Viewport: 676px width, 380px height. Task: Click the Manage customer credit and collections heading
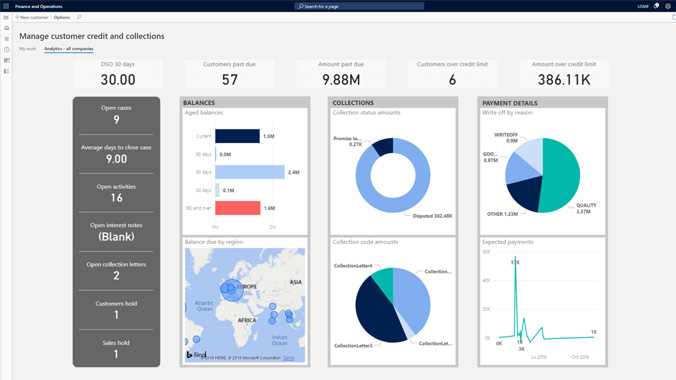[x=92, y=36]
